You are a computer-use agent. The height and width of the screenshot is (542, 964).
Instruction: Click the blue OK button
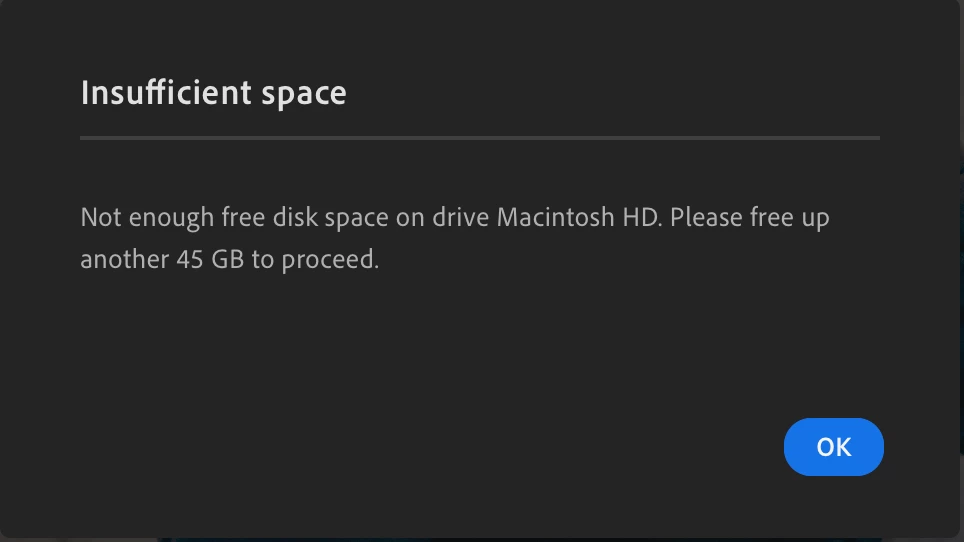click(834, 447)
